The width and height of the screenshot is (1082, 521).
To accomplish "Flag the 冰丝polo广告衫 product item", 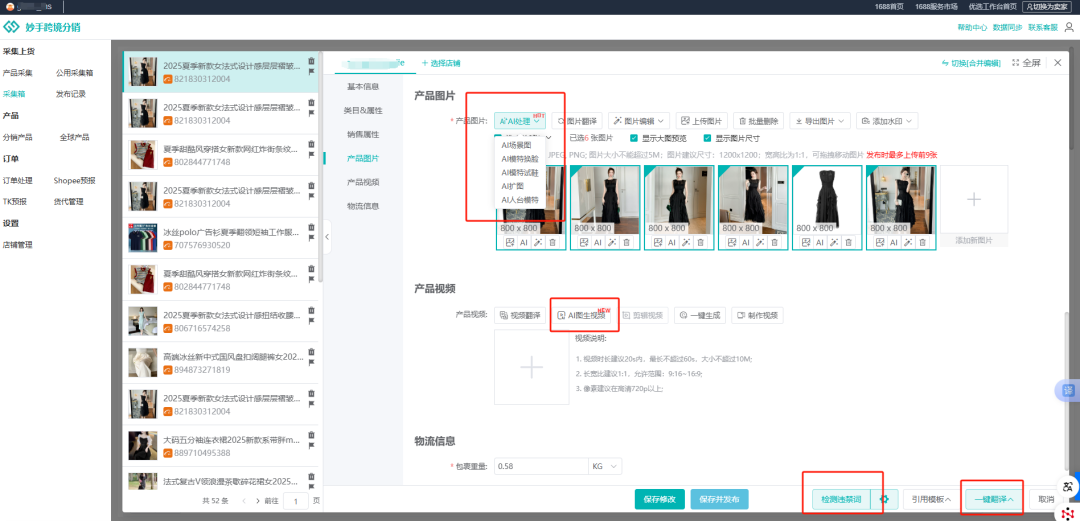I will 311,240.
